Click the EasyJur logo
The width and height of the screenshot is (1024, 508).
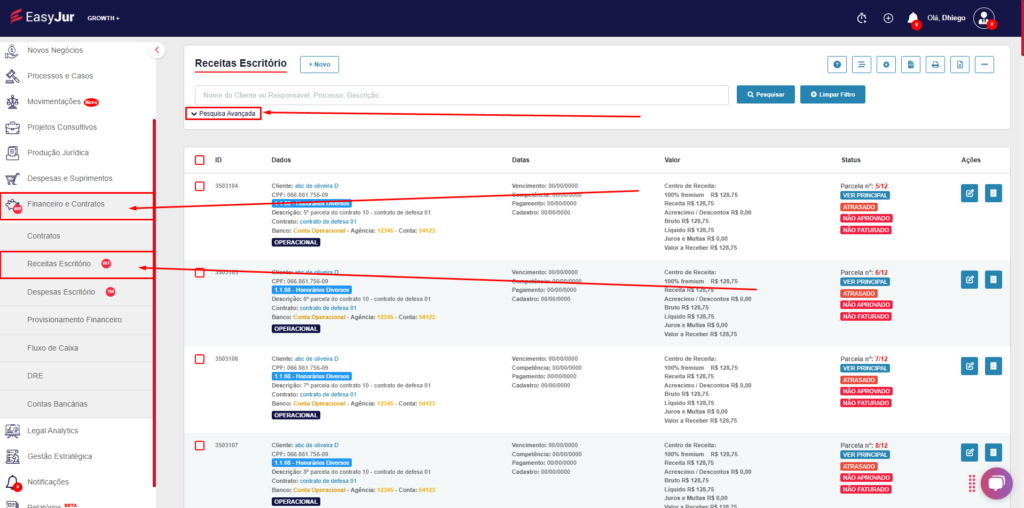coord(42,16)
